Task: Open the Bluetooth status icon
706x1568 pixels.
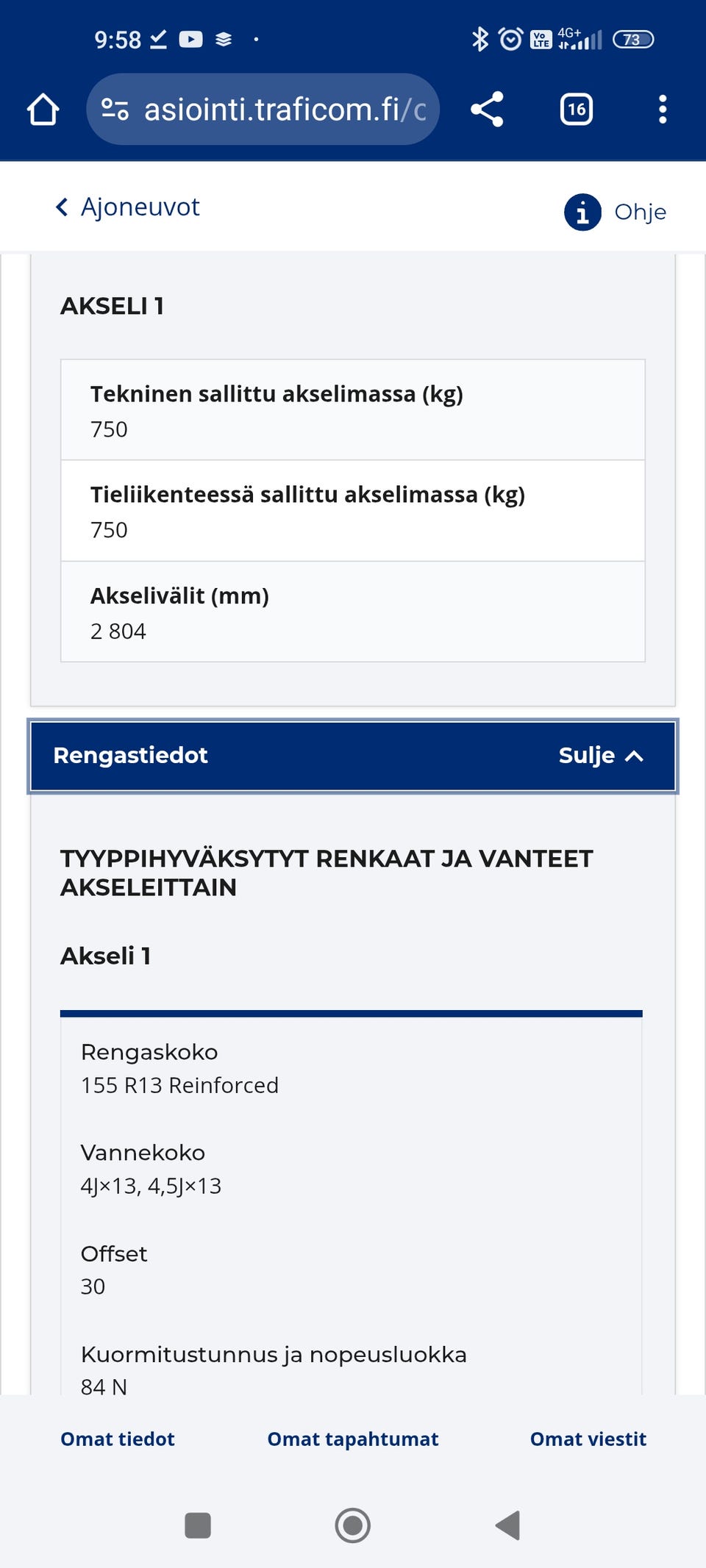Action: pos(481,38)
